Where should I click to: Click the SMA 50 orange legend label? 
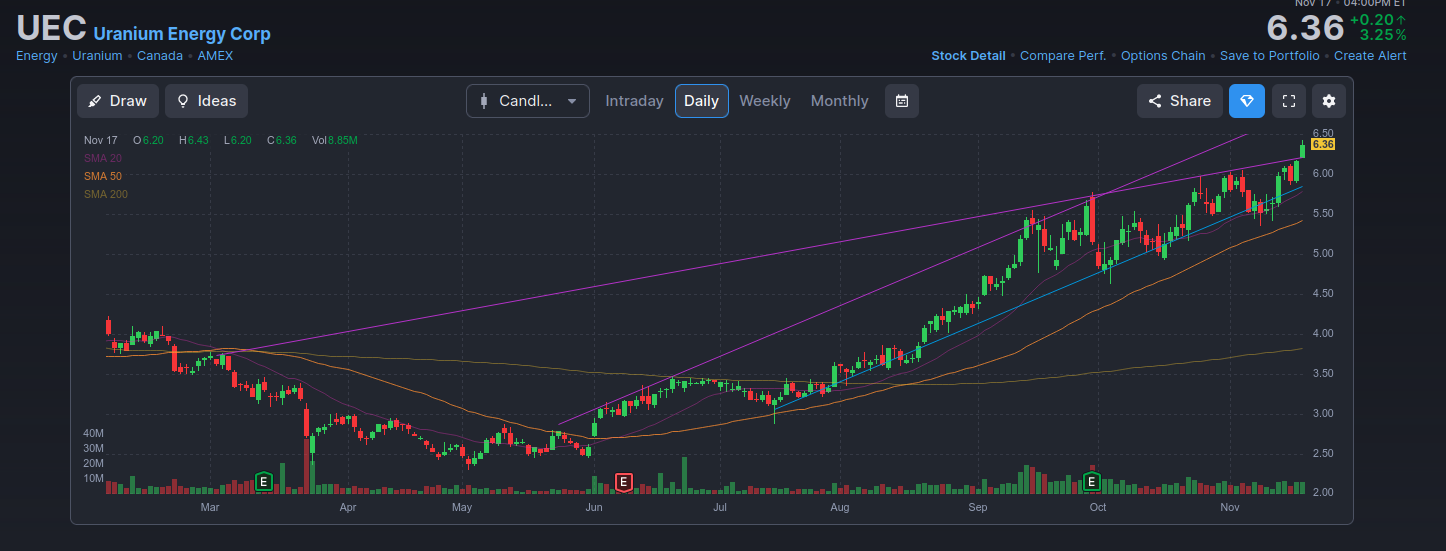point(103,176)
